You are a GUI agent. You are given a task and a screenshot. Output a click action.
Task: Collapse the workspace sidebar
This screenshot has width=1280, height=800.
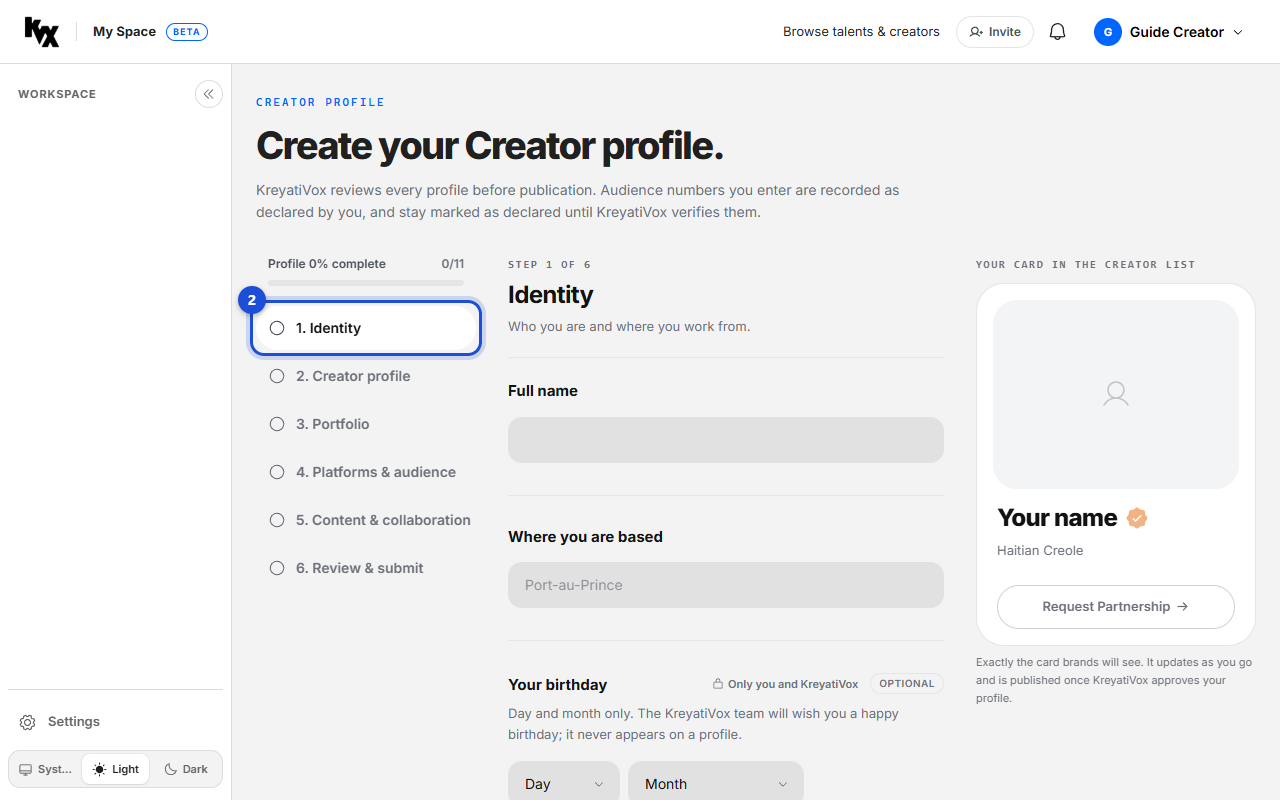tap(209, 94)
